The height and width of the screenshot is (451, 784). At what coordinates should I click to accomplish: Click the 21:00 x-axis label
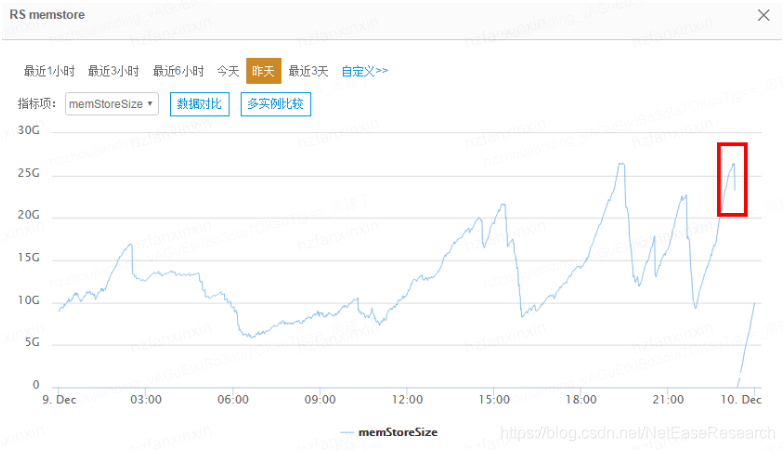click(x=668, y=400)
